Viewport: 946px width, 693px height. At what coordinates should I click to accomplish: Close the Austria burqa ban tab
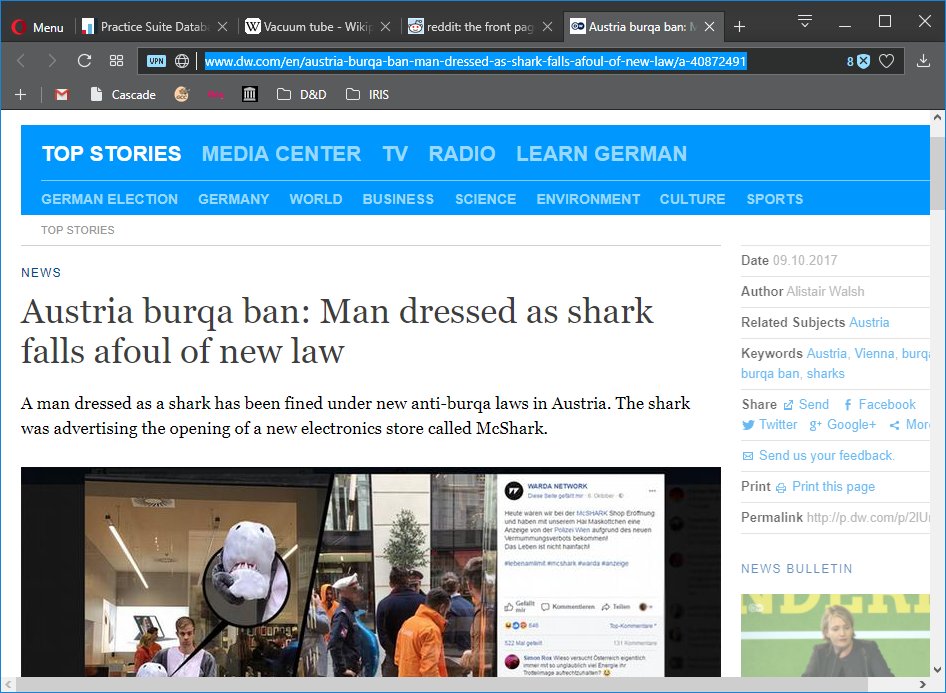pyautogui.click(x=710, y=27)
